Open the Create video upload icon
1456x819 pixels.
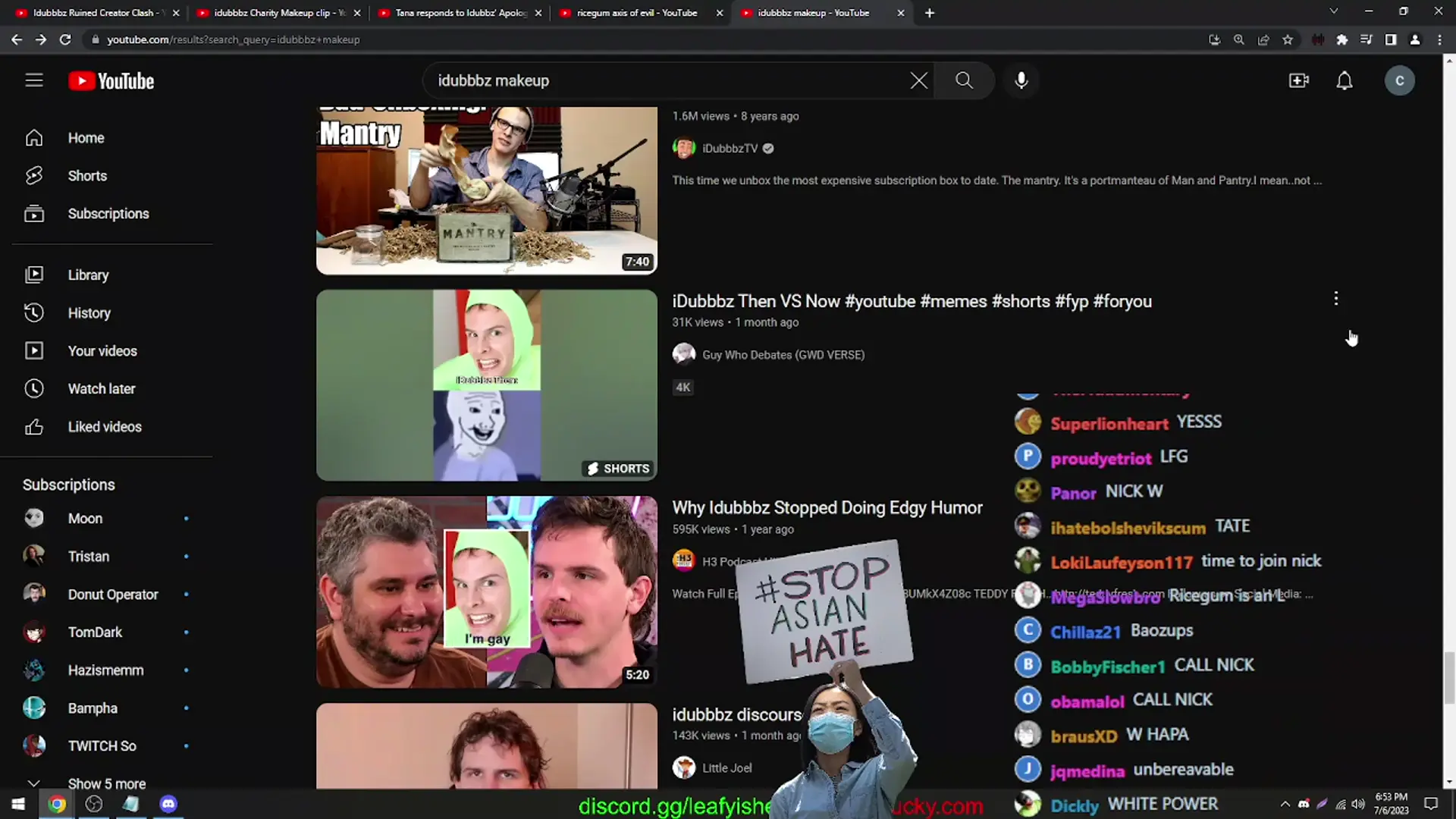coord(1299,80)
